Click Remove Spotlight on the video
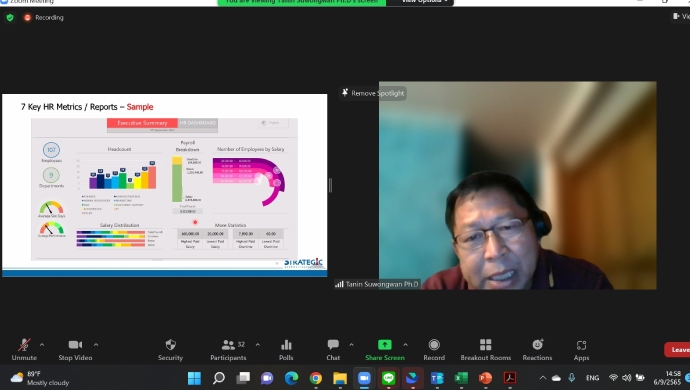Screen dimensions: 690x390 (373, 93)
